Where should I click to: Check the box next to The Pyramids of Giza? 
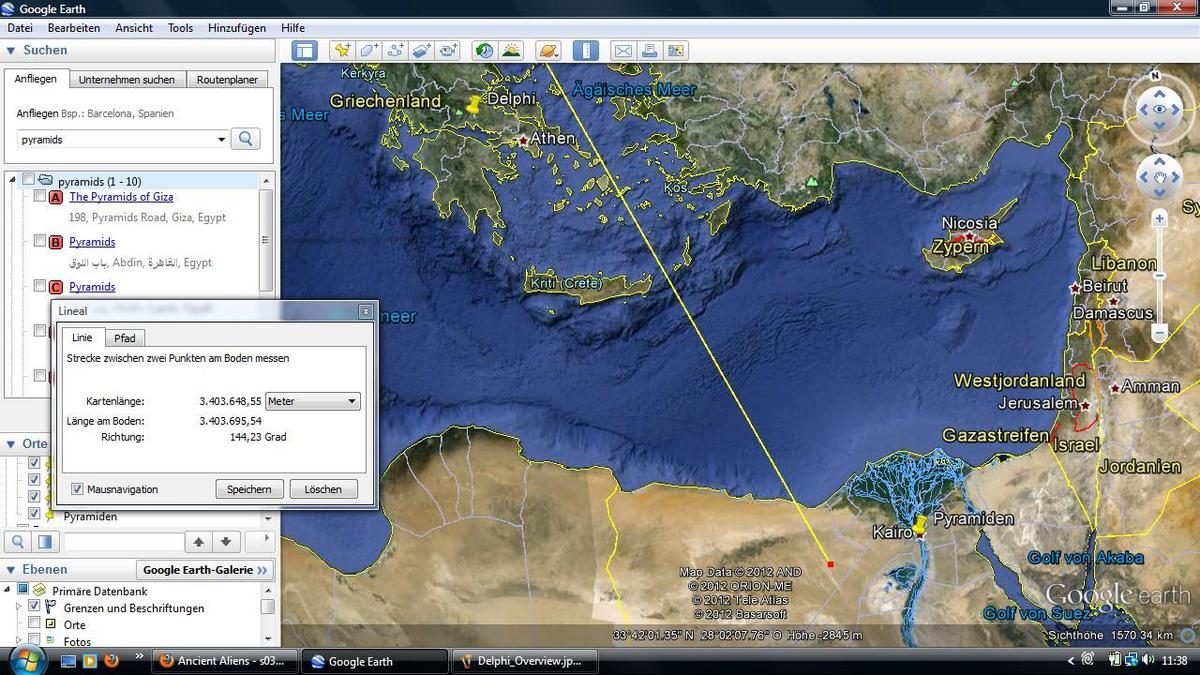click(40, 197)
